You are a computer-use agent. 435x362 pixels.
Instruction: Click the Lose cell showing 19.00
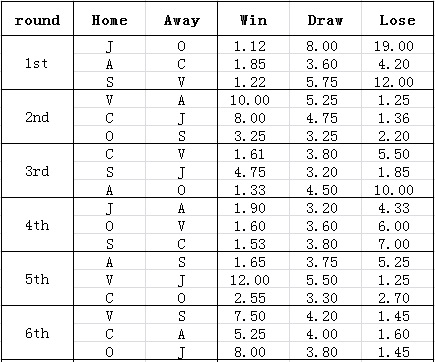coord(397,45)
